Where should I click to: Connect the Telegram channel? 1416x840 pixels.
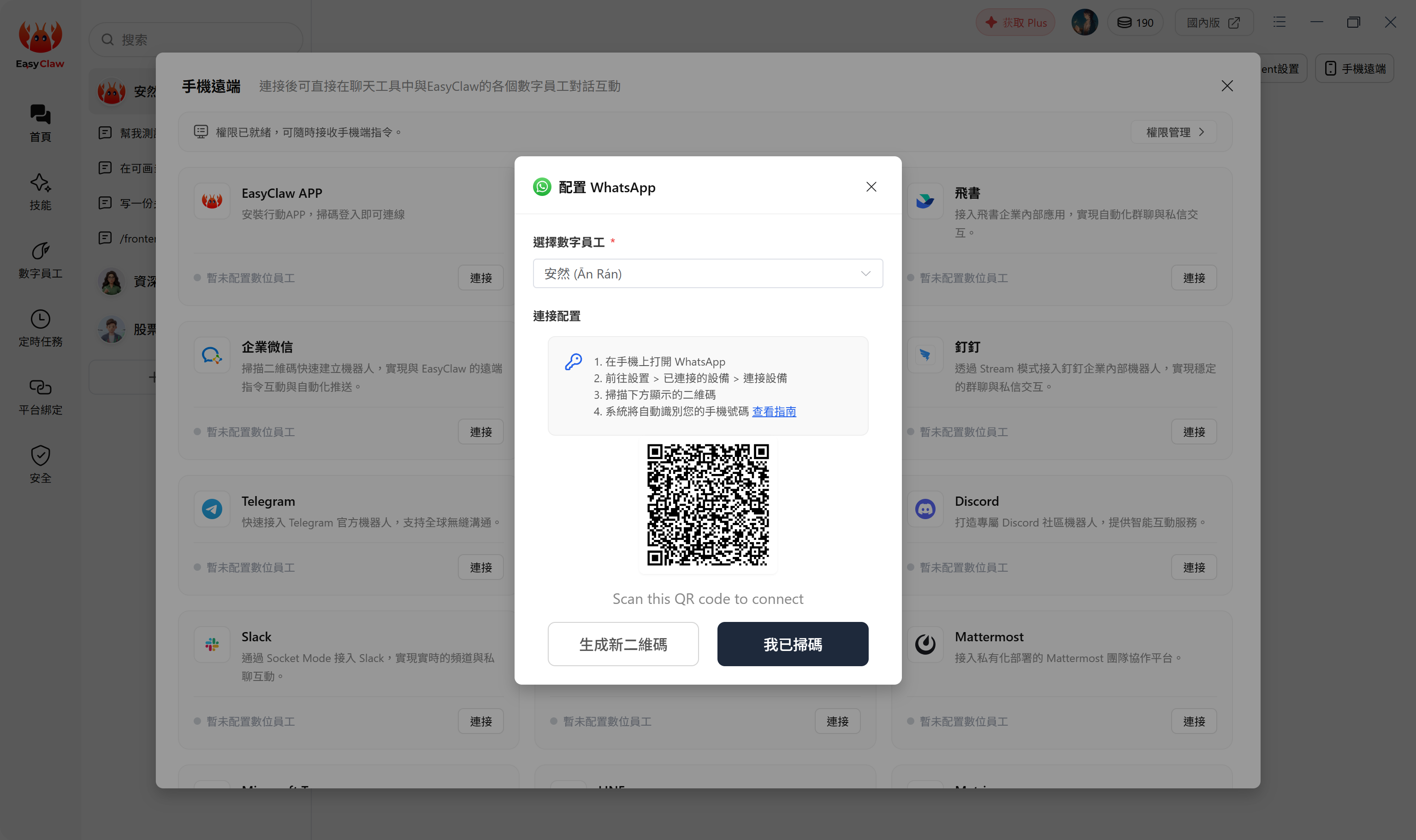click(x=480, y=567)
